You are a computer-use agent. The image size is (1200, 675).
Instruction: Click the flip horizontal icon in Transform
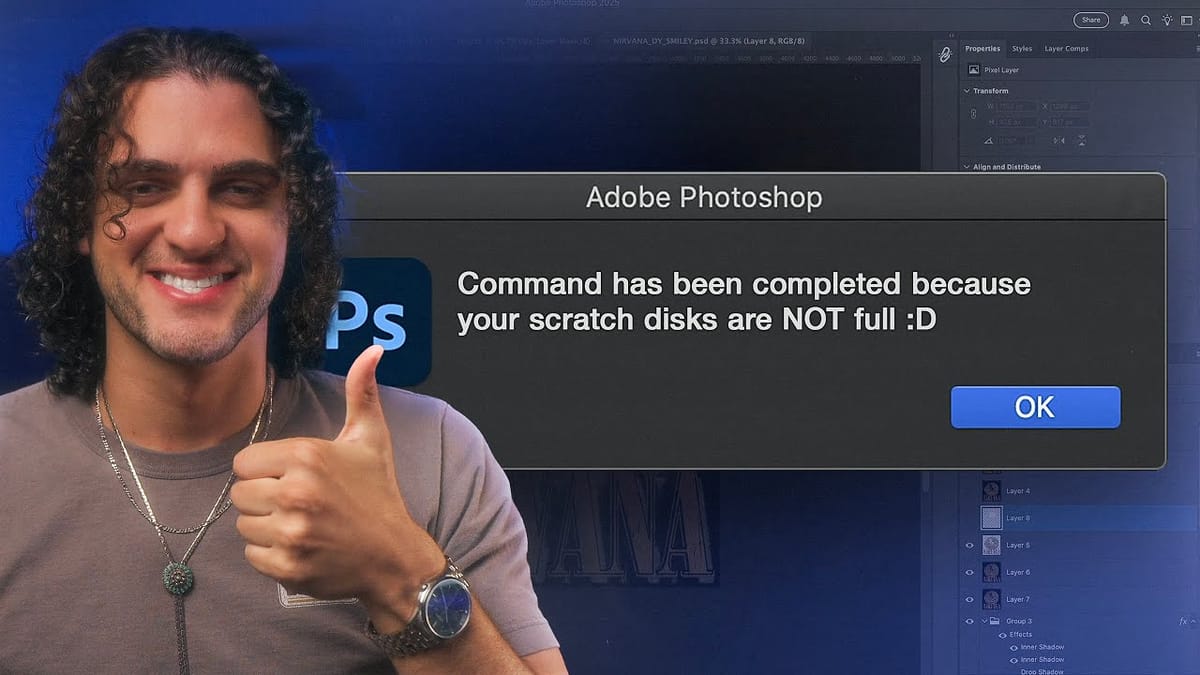coord(1060,139)
